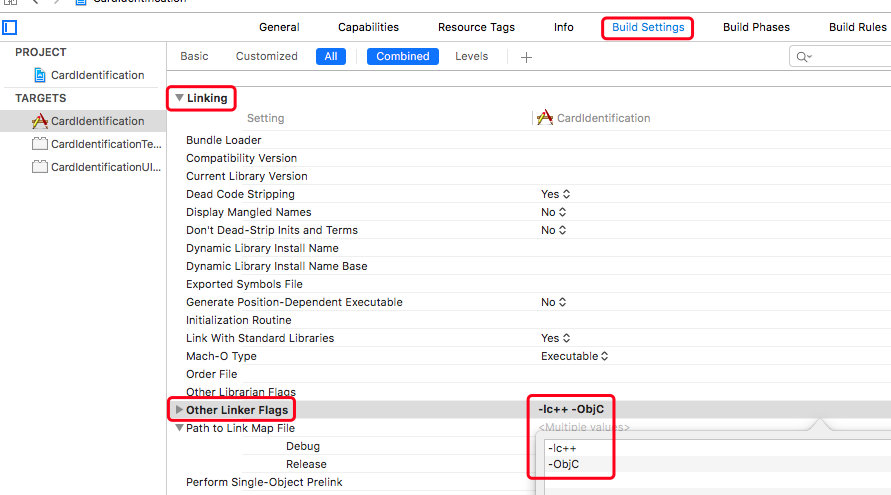Select the -ObjC entry in the flags popup
This screenshot has width=891, height=495.
[564, 464]
